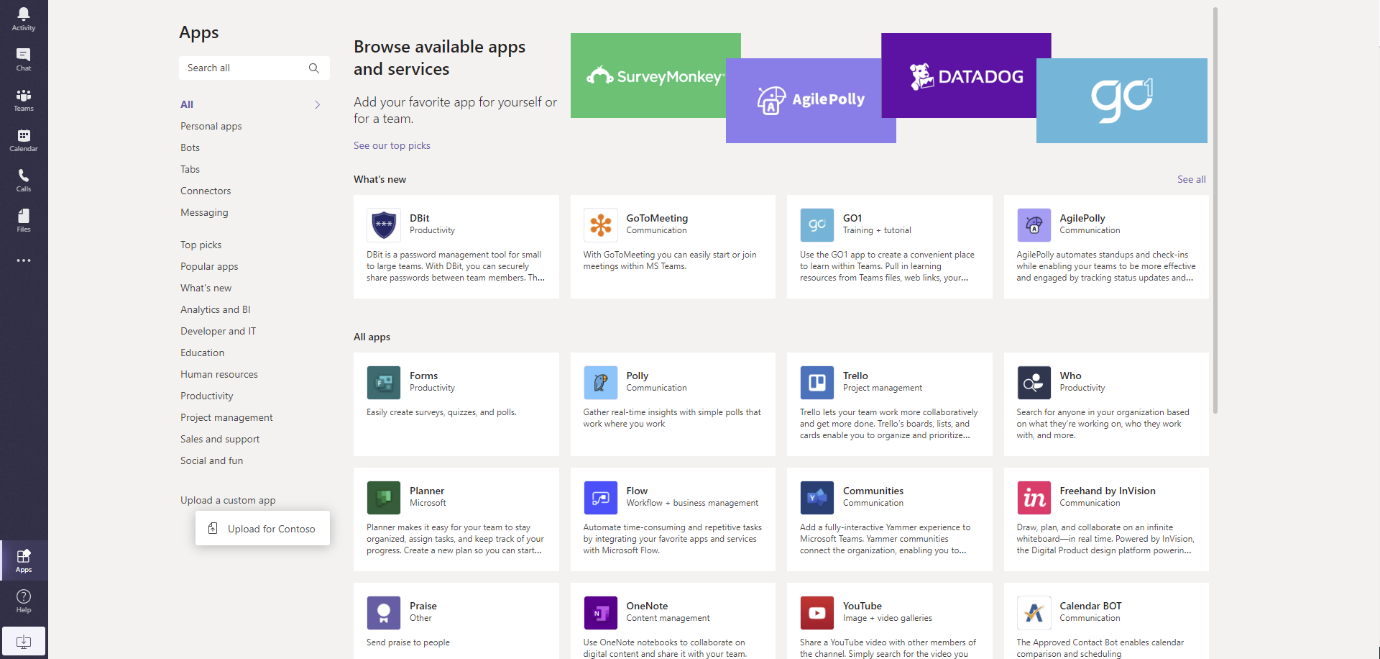Open the Polly app icon
This screenshot has width=1380, height=659.
coord(600,383)
